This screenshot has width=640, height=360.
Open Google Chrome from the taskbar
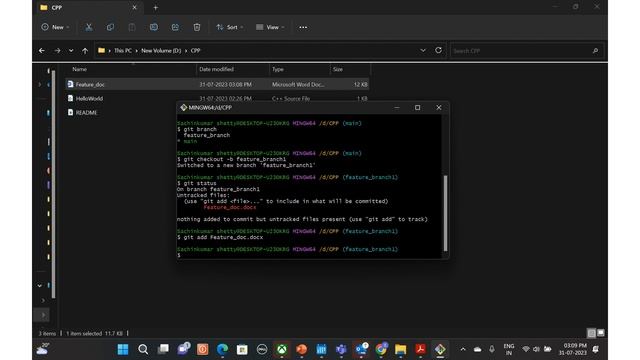coord(381,349)
